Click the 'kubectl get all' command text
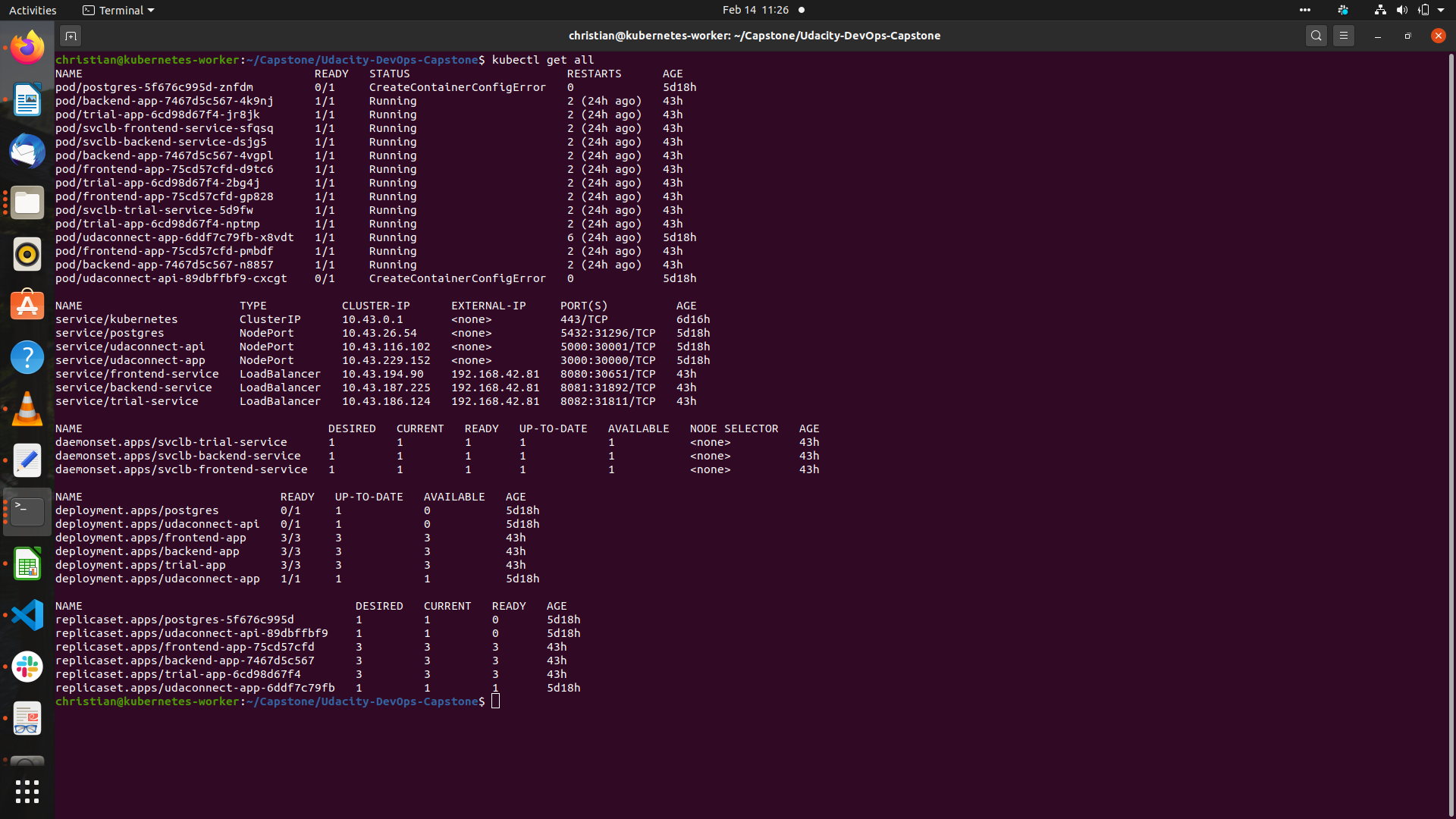This screenshot has height=819, width=1456. click(x=543, y=60)
